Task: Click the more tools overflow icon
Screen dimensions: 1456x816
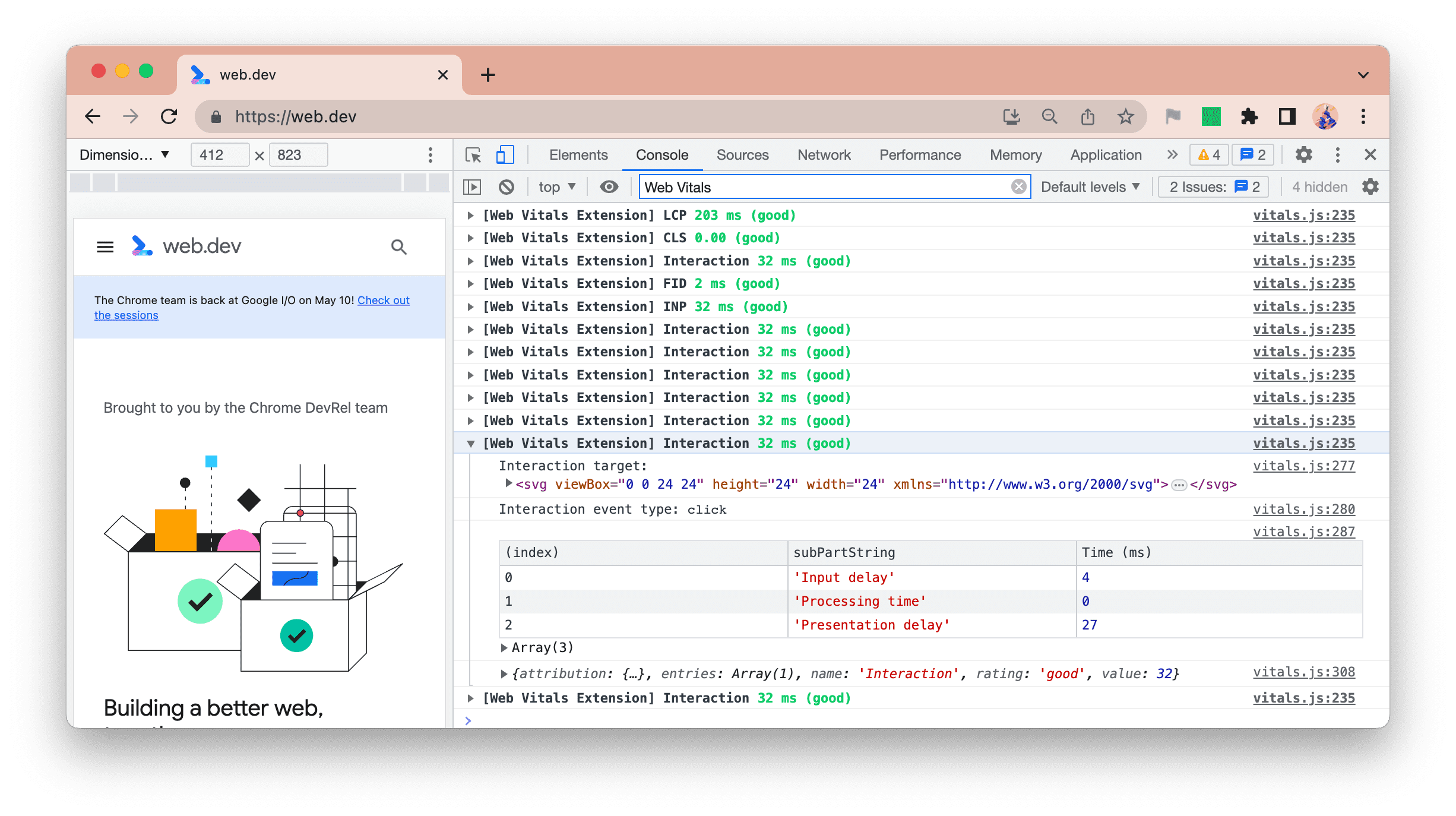Action: point(1170,155)
